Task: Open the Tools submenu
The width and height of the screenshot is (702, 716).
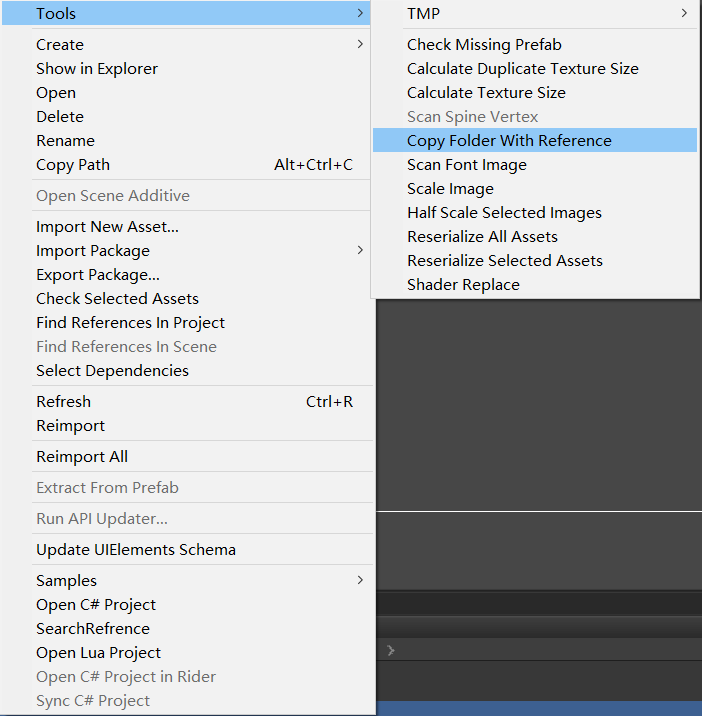Action: point(56,13)
